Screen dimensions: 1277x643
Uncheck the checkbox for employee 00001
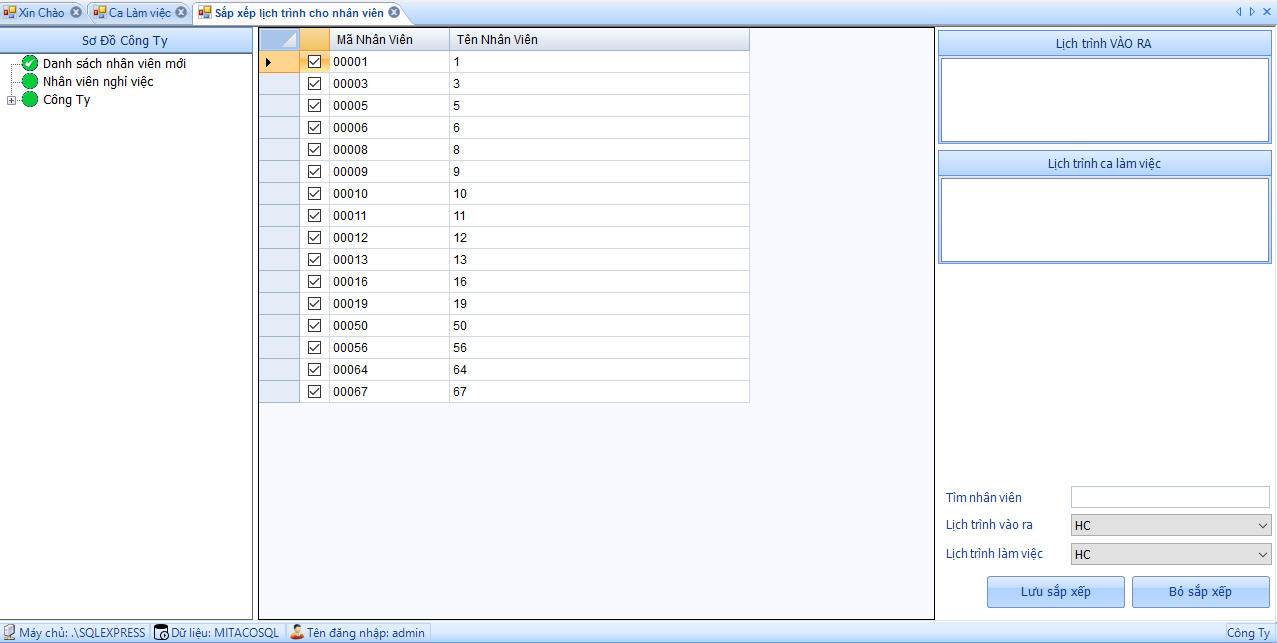pyautogui.click(x=314, y=62)
